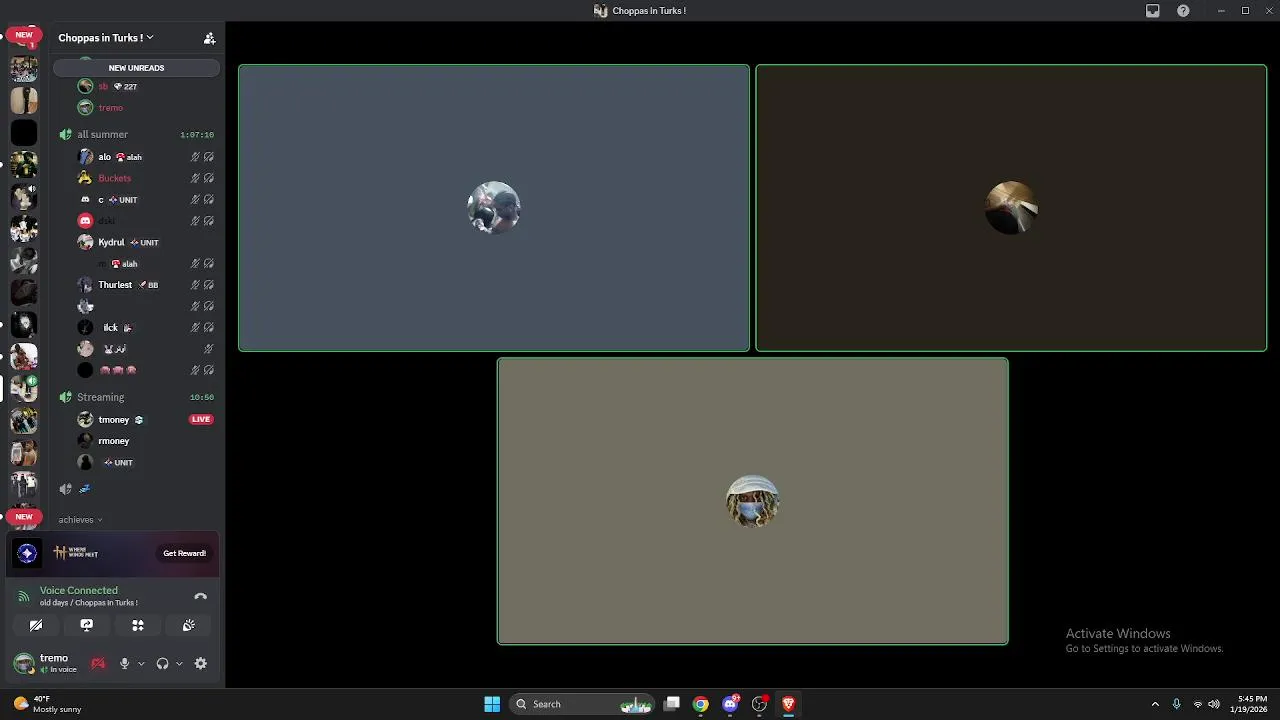This screenshot has height=720, width=1280.
Task: Collapse the achieves category
Action: coord(80,520)
